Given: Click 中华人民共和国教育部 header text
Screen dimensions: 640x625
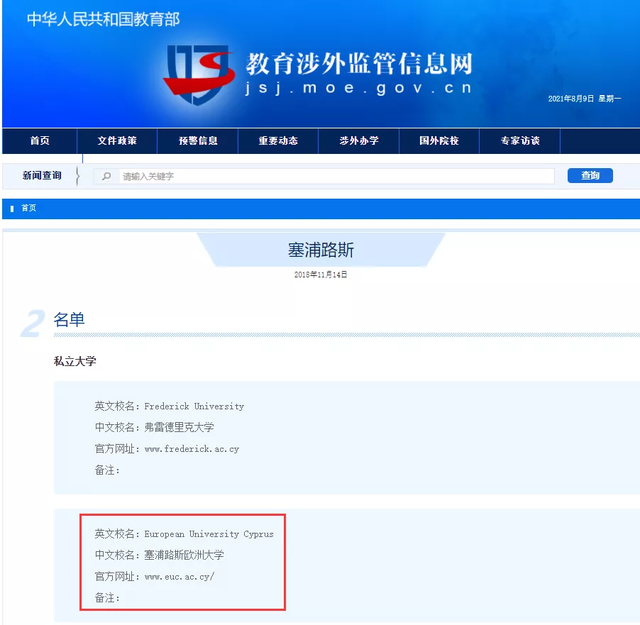Looking at the screenshot, I should [103, 19].
